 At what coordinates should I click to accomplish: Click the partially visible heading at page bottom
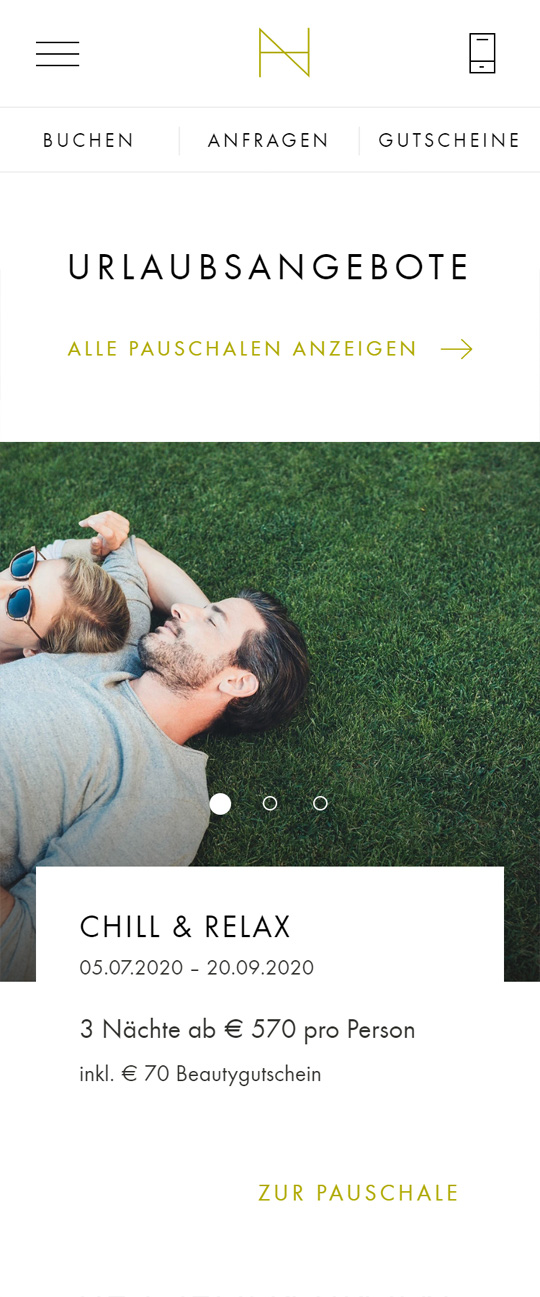coord(270,1292)
